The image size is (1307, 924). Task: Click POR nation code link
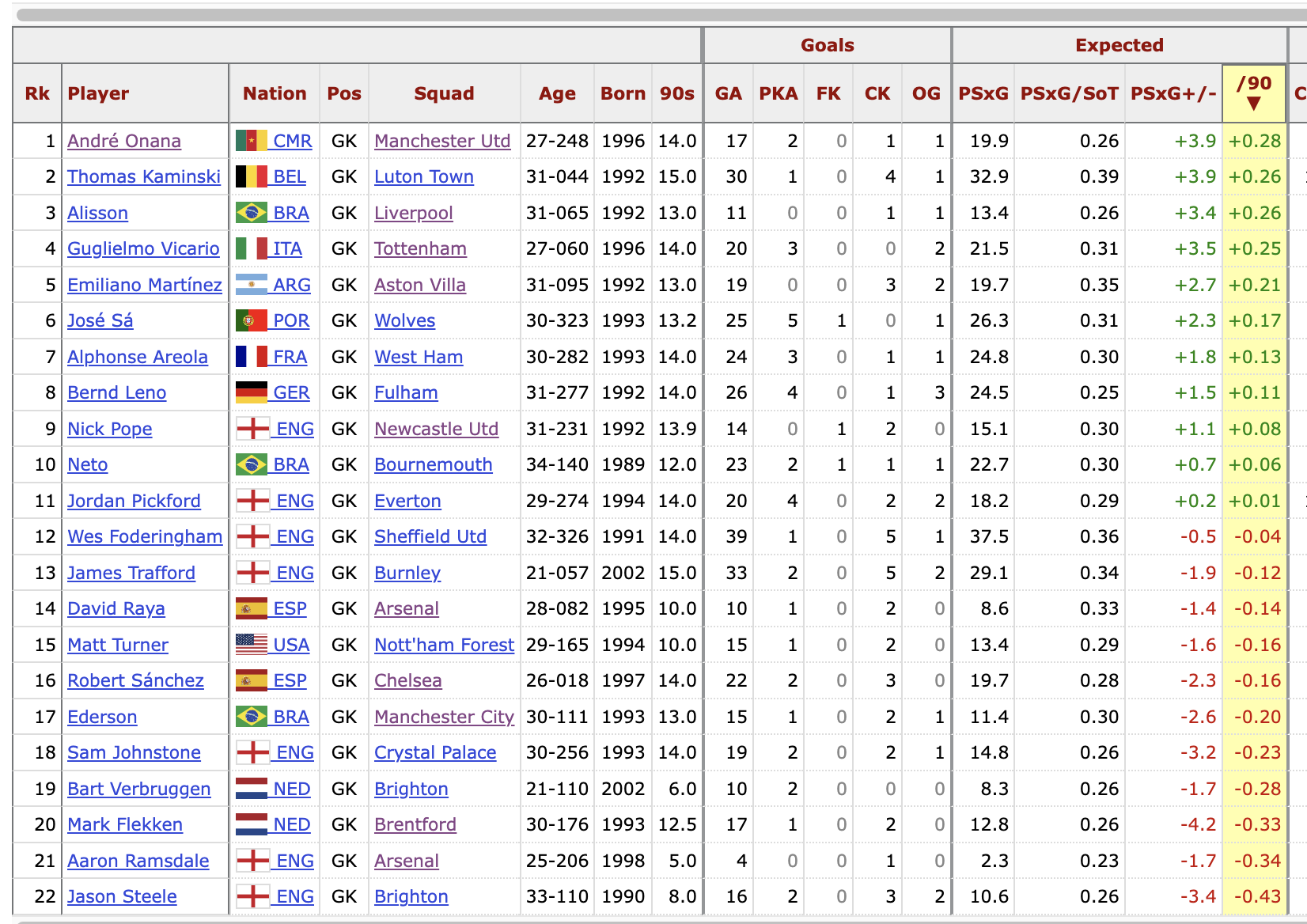[x=291, y=320]
